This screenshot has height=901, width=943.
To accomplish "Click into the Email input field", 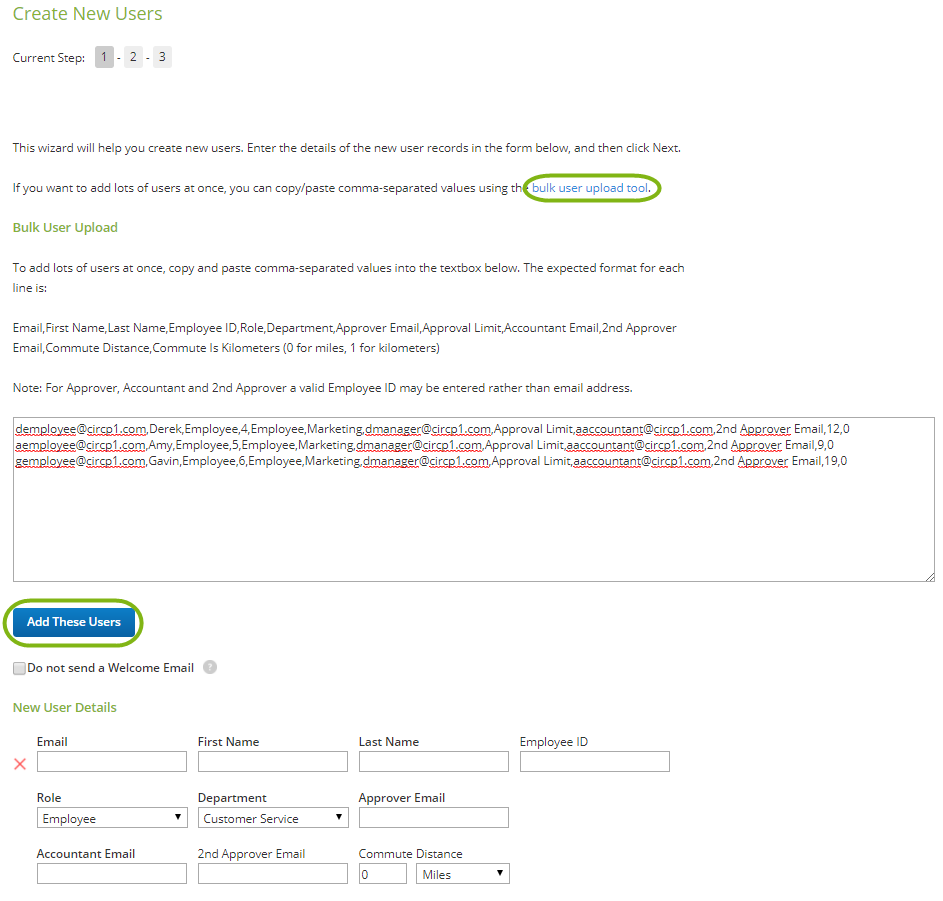I will point(111,761).
